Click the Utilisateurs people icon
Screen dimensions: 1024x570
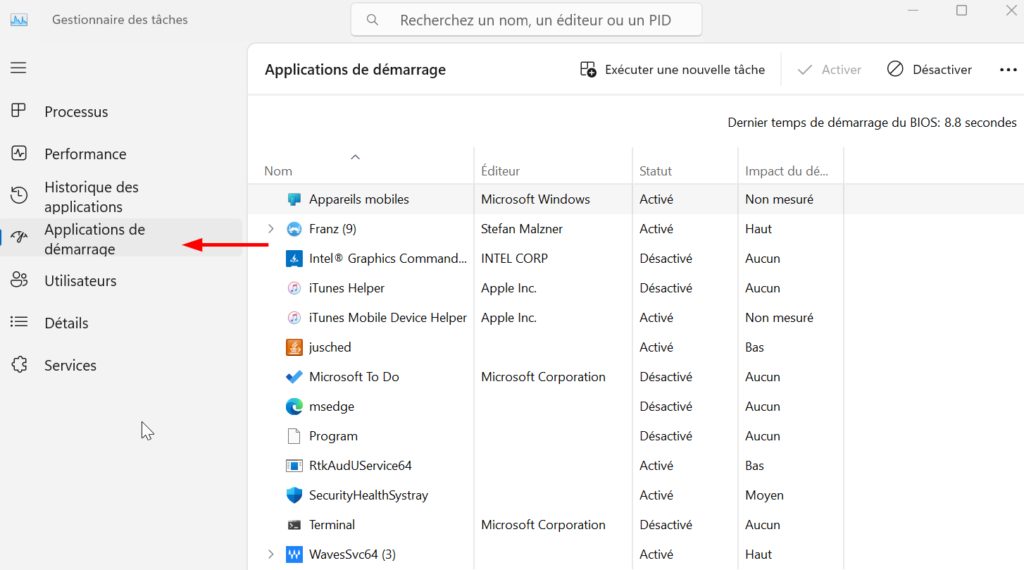click(x=19, y=280)
